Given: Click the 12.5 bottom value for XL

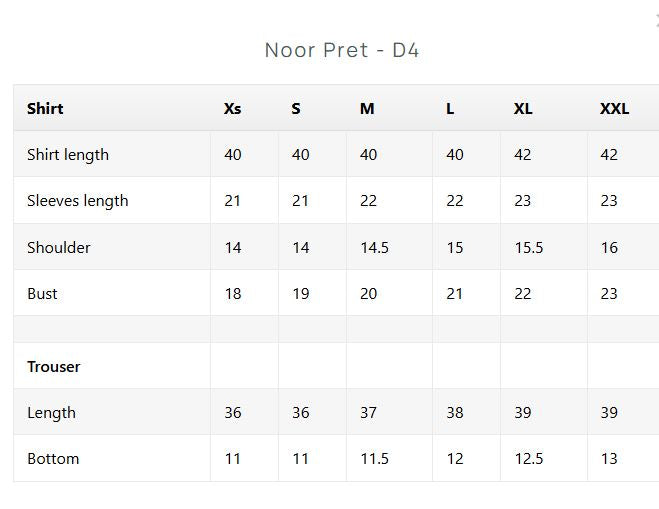Looking at the screenshot, I should tap(528, 459).
